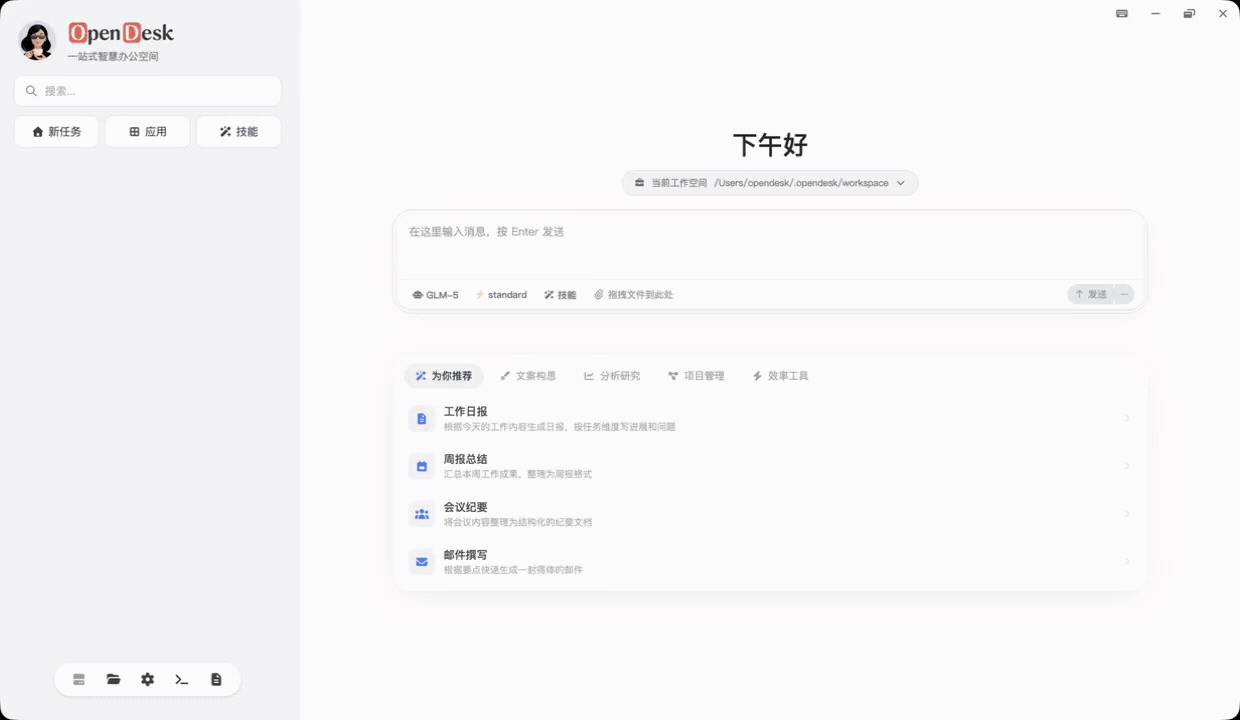Click the workspace path /Users/opendesk/.opendesk/workspace
The image size is (1240, 720).
801,183
